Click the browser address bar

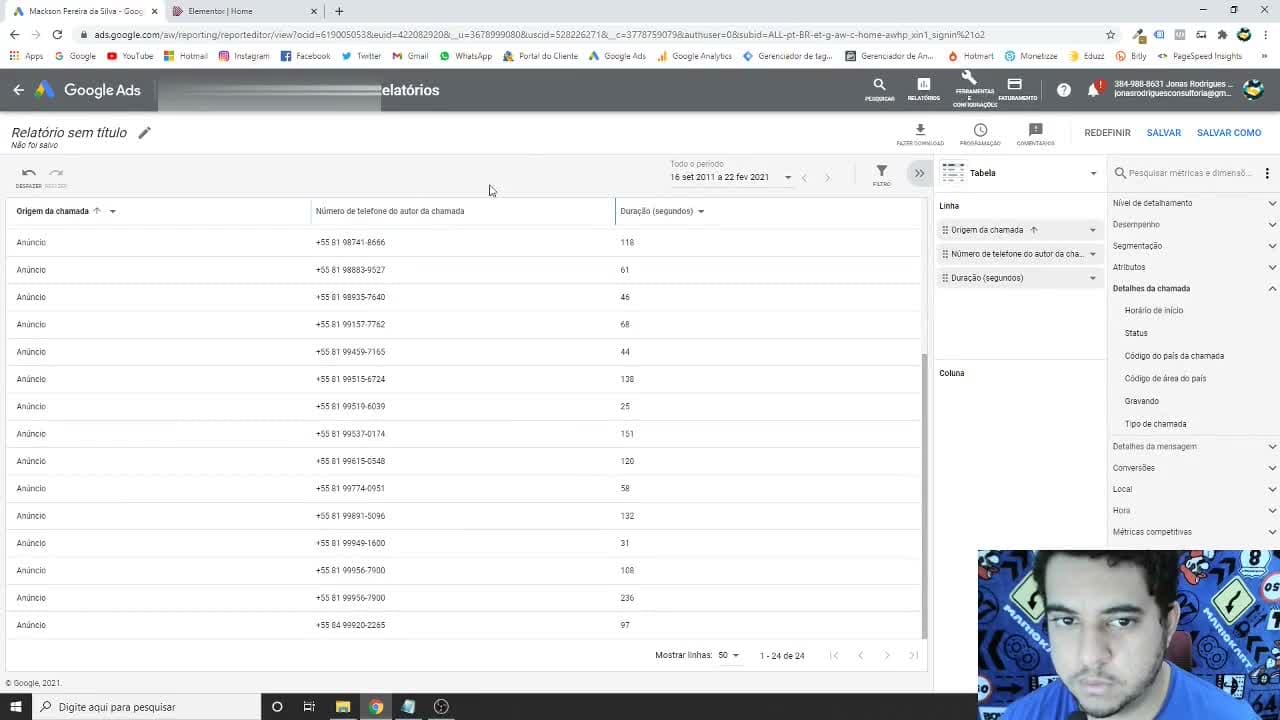(x=590, y=34)
